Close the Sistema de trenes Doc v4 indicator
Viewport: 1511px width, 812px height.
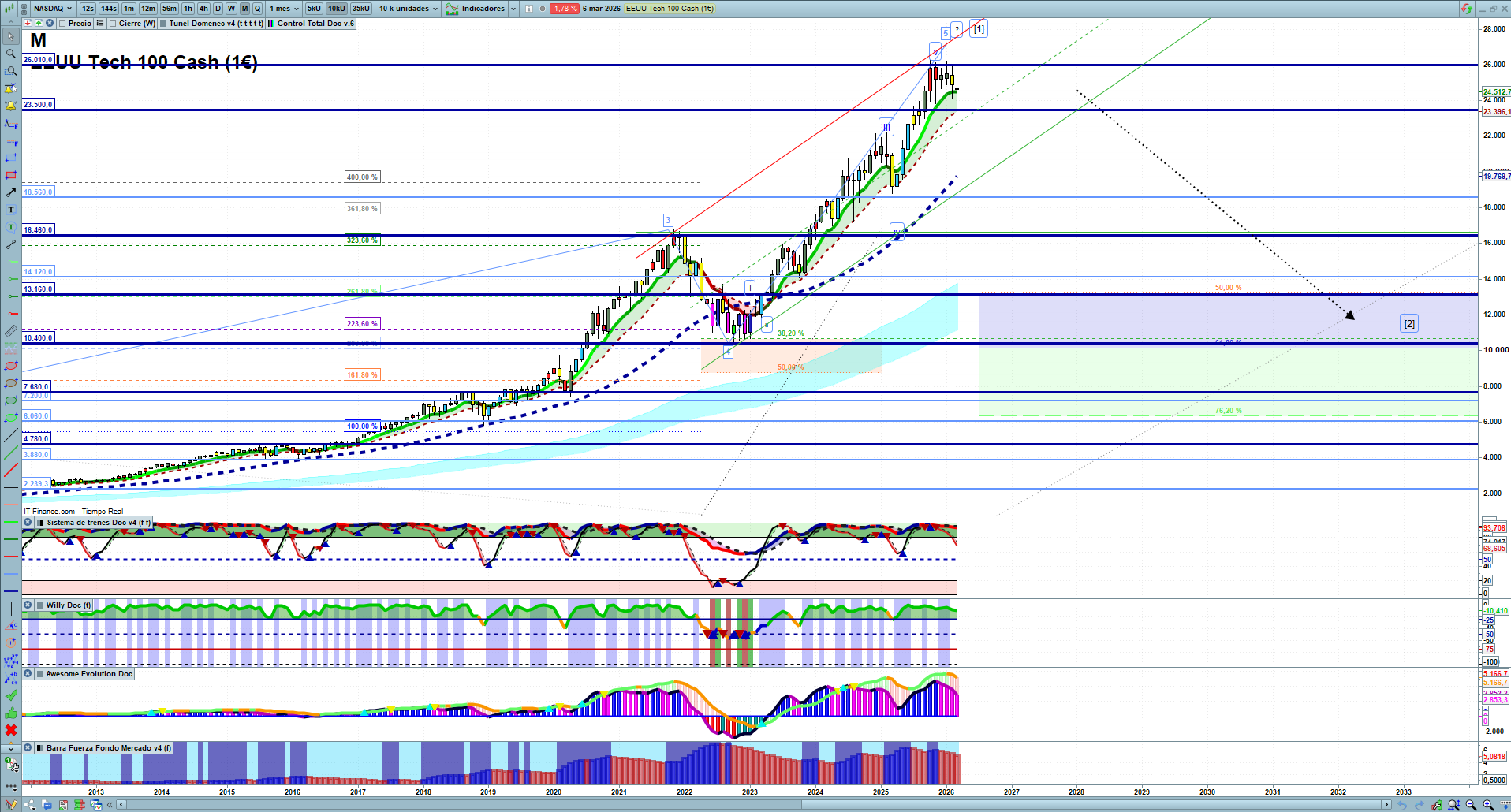pos(28,523)
